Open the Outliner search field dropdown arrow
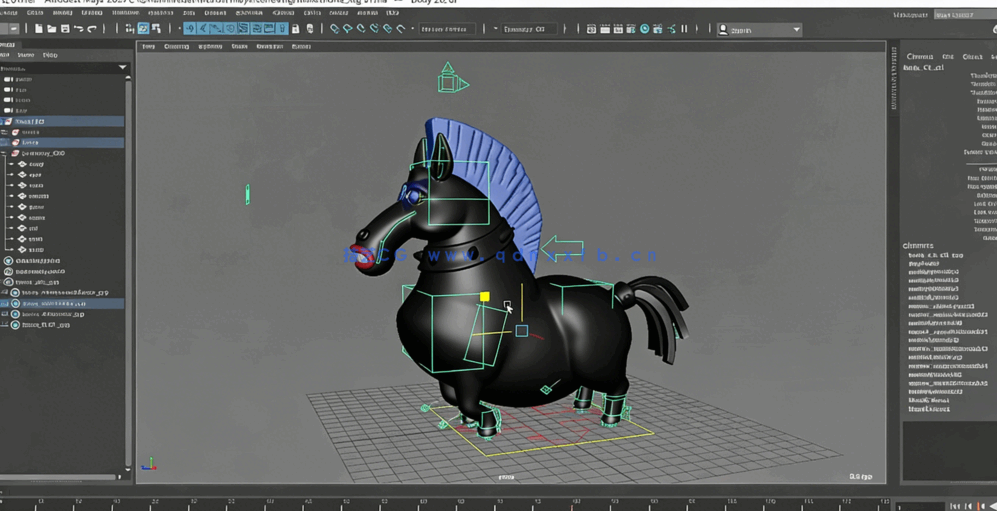The image size is (997, 511). point(122,68)
